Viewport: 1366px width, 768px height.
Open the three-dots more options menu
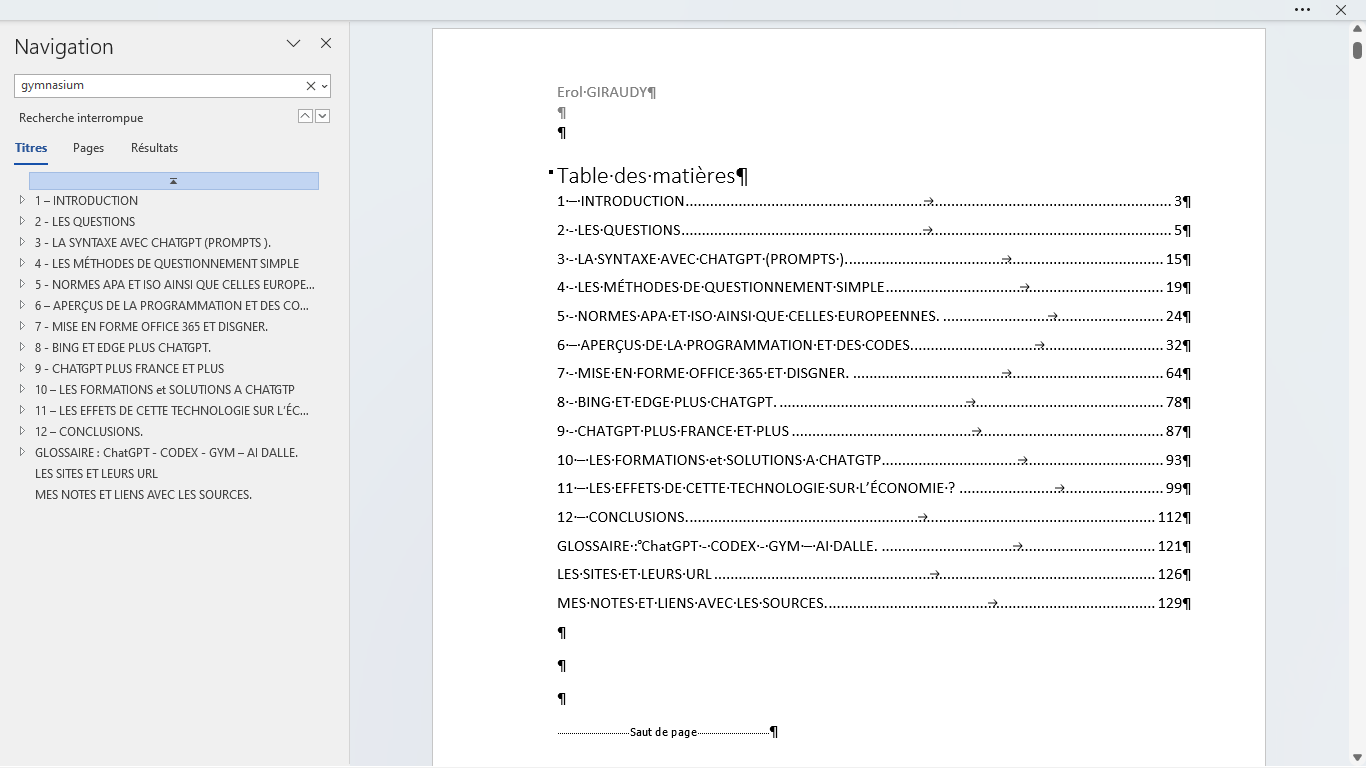coord(1302,9)
